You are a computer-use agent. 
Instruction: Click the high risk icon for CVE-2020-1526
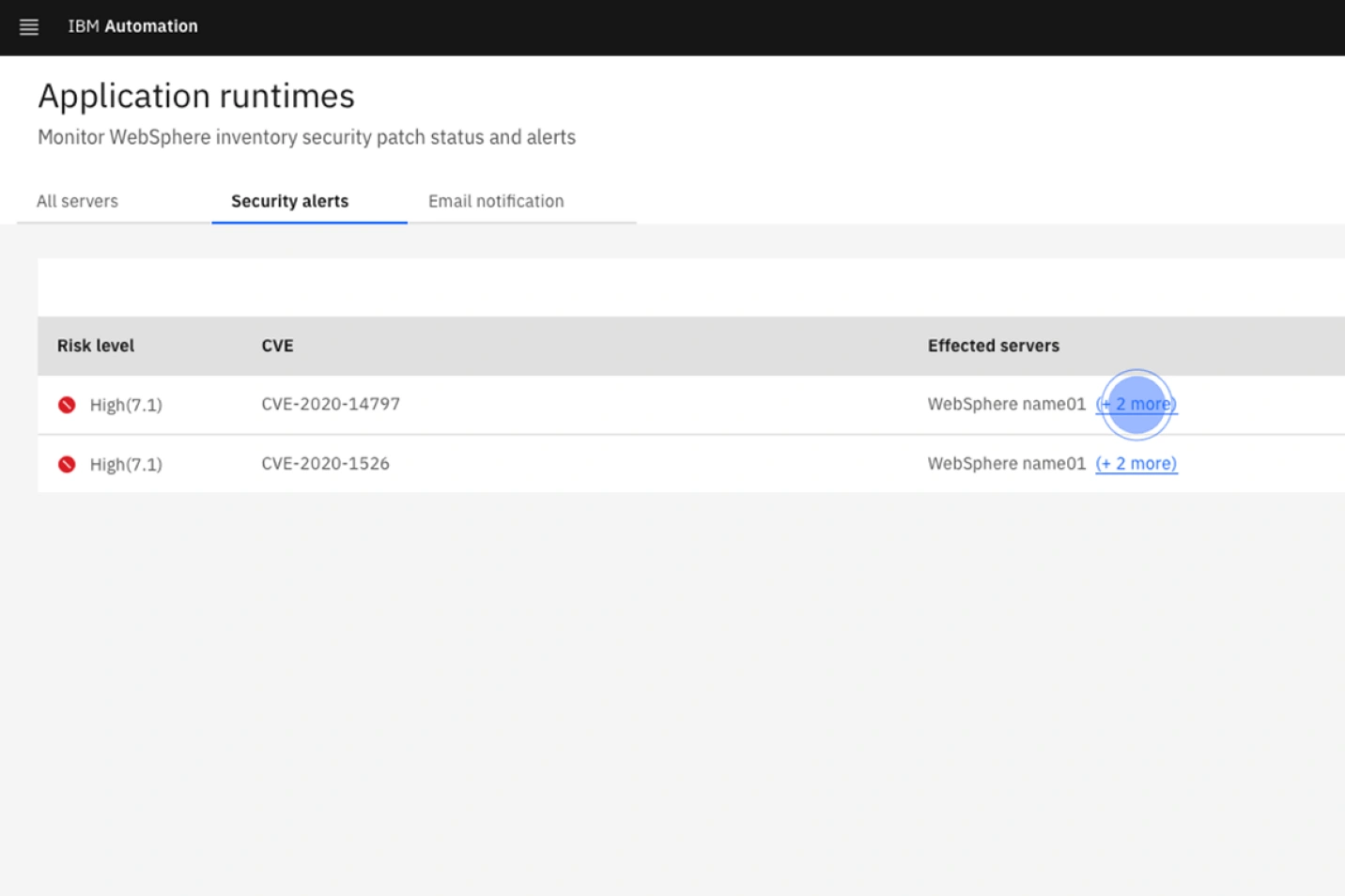click(67, 464)
